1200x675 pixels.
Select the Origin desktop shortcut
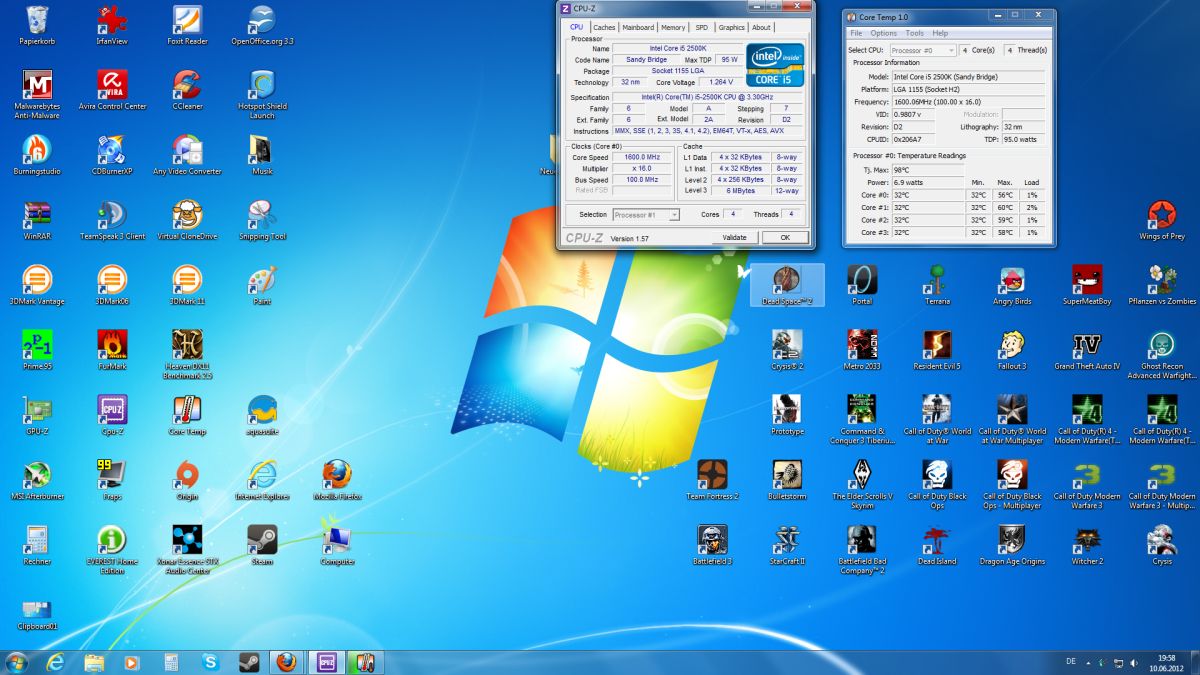pyautogui.click(x=187, y=480)
